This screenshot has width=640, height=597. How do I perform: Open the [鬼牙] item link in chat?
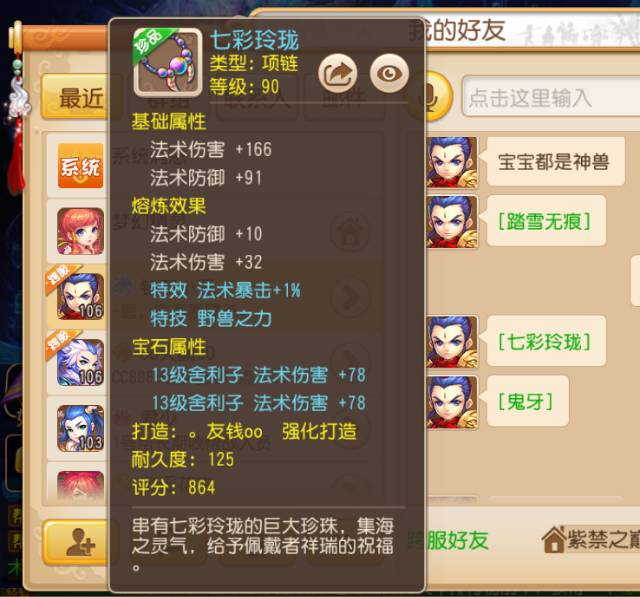click(x=526, y=402)
